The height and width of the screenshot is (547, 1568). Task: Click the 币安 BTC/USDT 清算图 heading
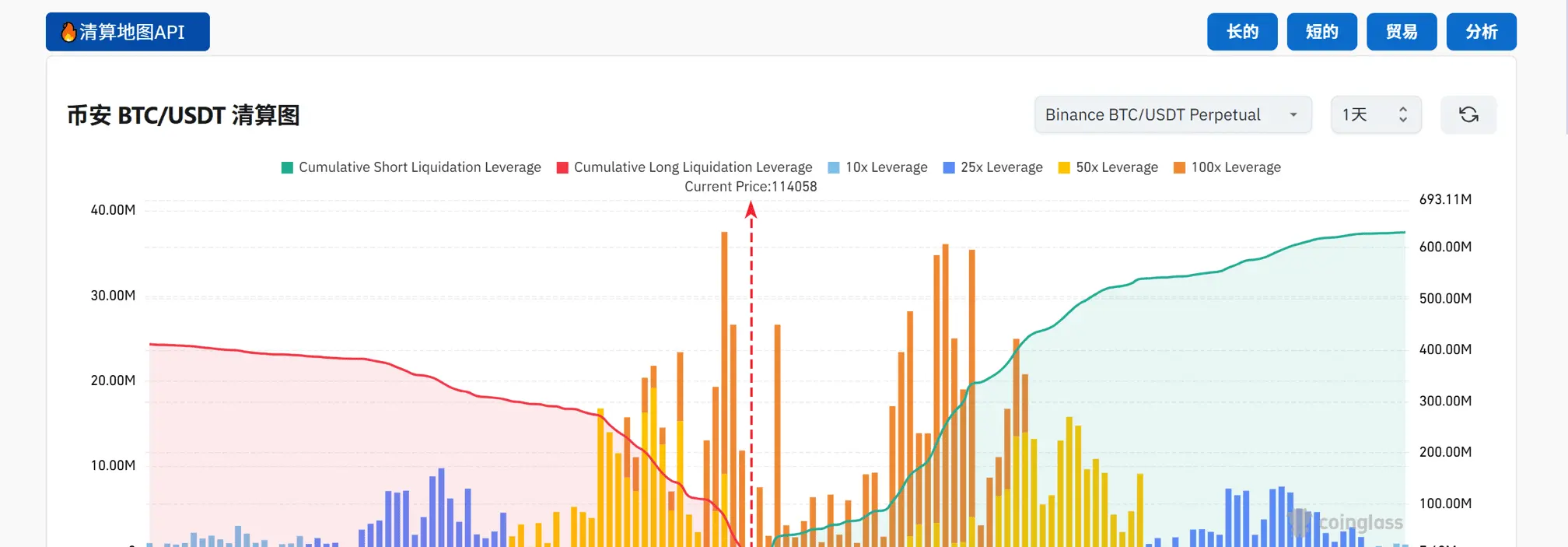coord(184,115)
